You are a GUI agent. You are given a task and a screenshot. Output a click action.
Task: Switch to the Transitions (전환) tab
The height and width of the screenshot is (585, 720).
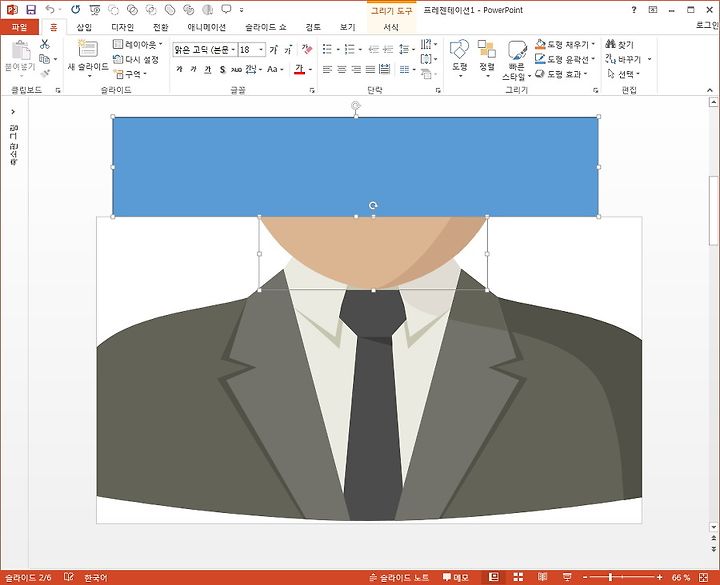(x=160, y=27)
